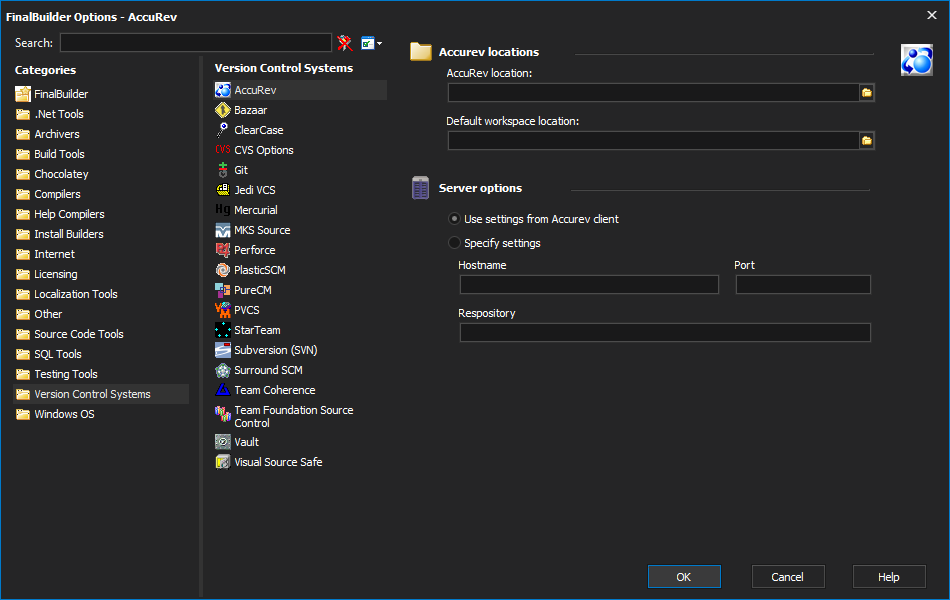Click the Hostname input field
950x600 pixels.
tap(589, 284)
